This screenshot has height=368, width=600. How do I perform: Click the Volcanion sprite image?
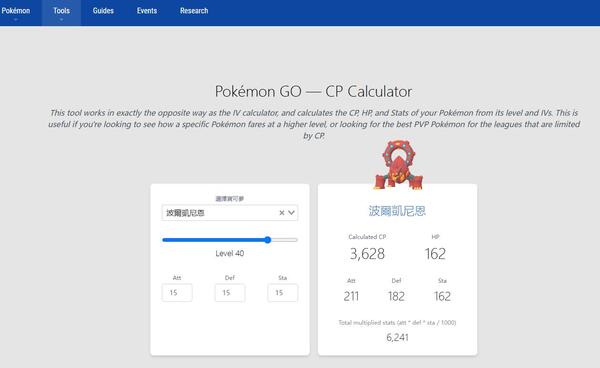(398, 164)
